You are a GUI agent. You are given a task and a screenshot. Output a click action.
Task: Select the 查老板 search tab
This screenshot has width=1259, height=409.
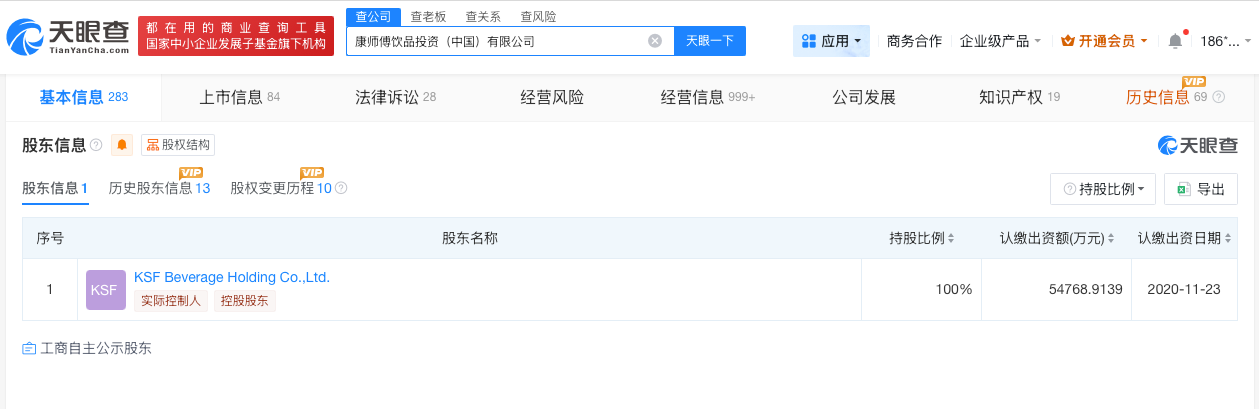tap(428, 16)
